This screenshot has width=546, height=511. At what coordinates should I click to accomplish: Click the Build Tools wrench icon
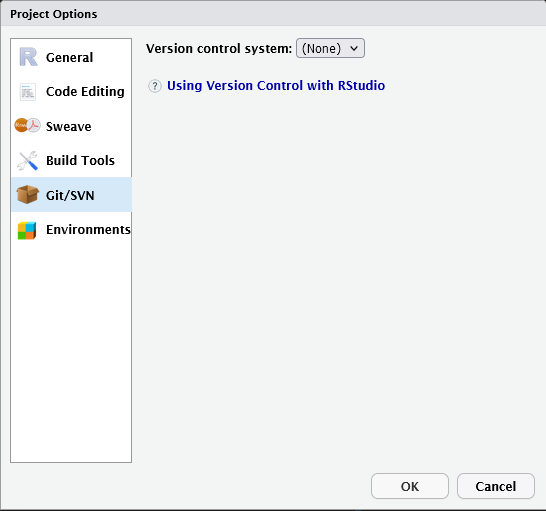coord(28,161)
